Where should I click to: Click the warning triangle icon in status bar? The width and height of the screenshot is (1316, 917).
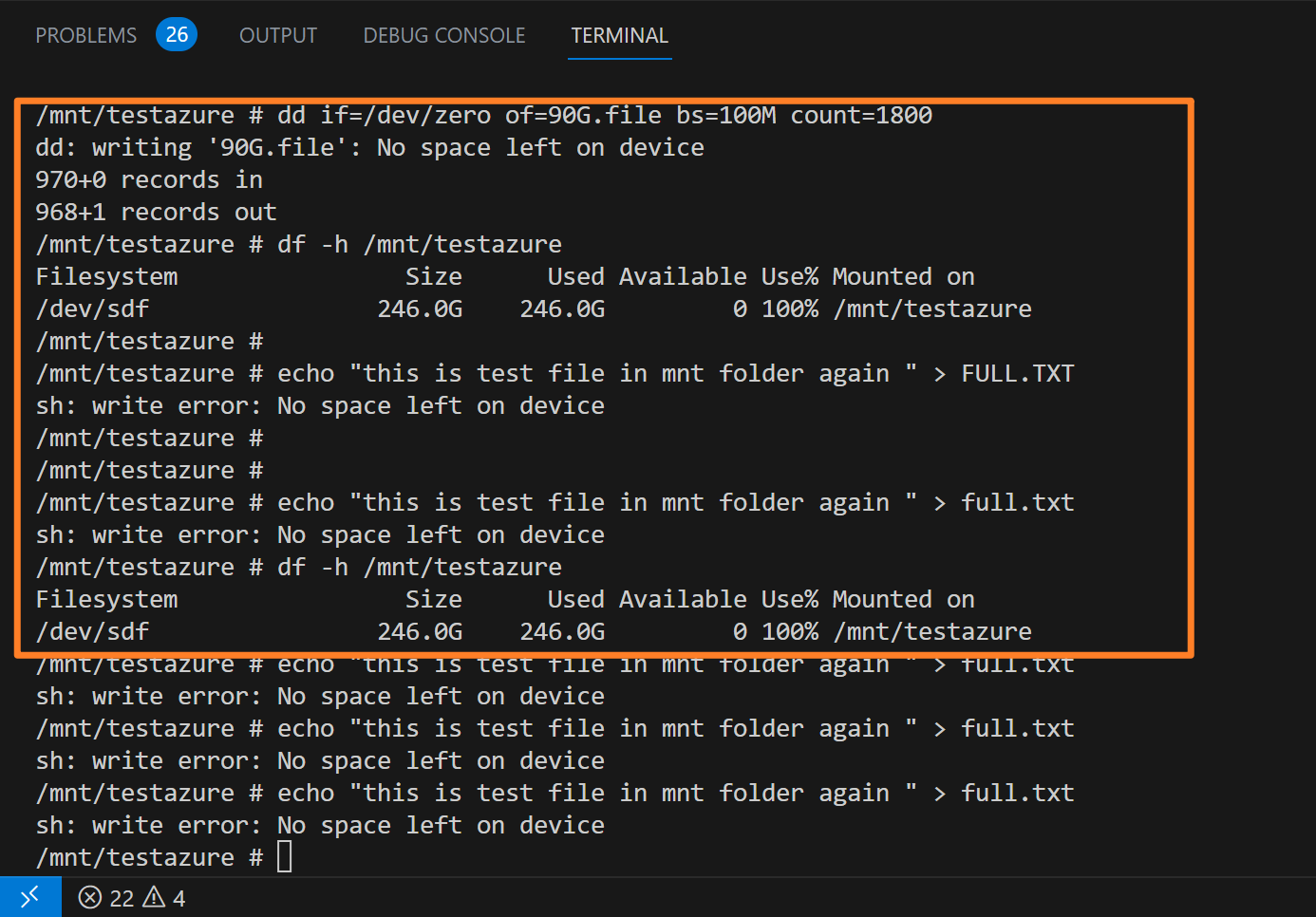point(154,897)
